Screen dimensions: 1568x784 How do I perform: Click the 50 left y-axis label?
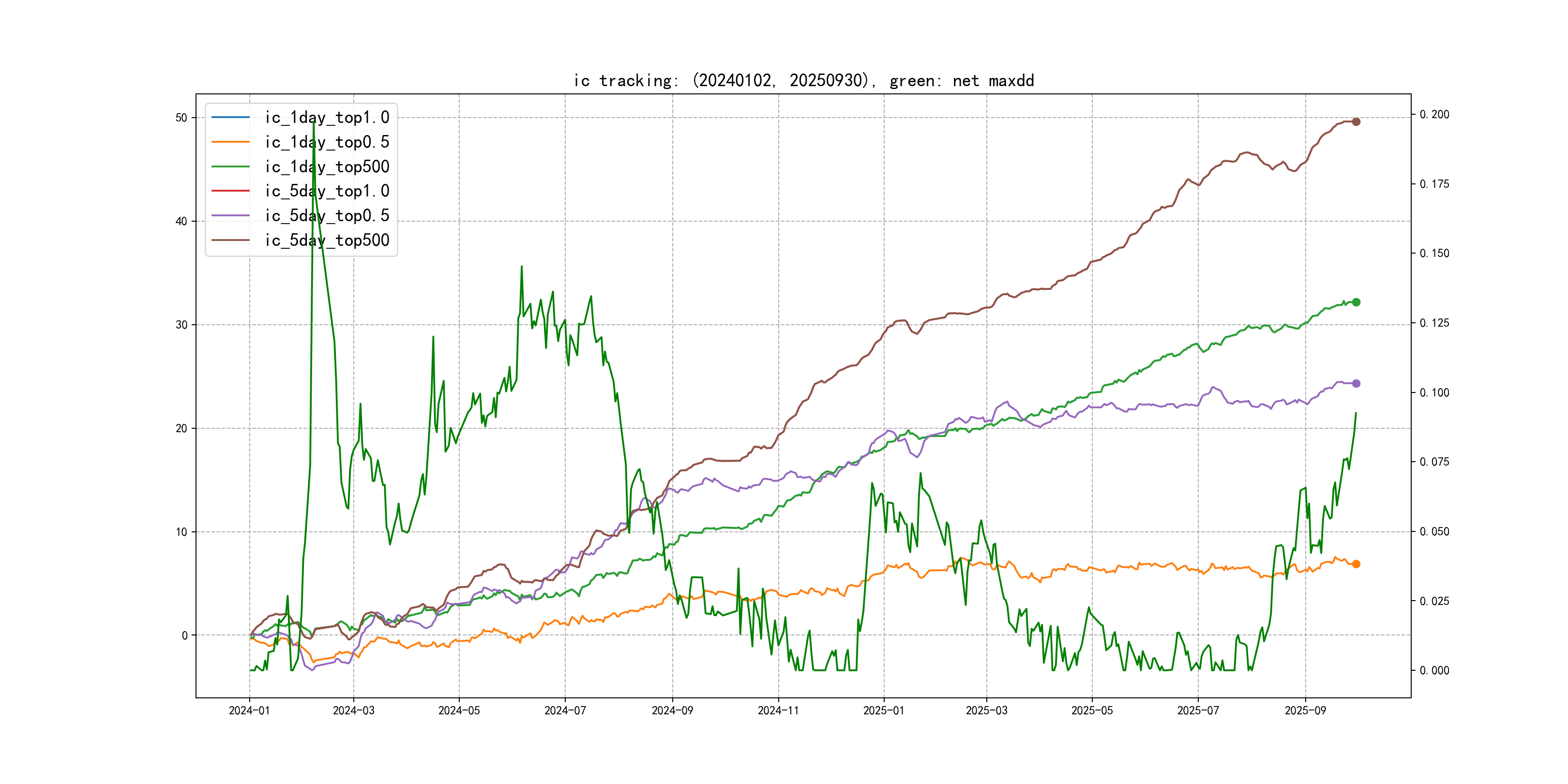(181, 118)
